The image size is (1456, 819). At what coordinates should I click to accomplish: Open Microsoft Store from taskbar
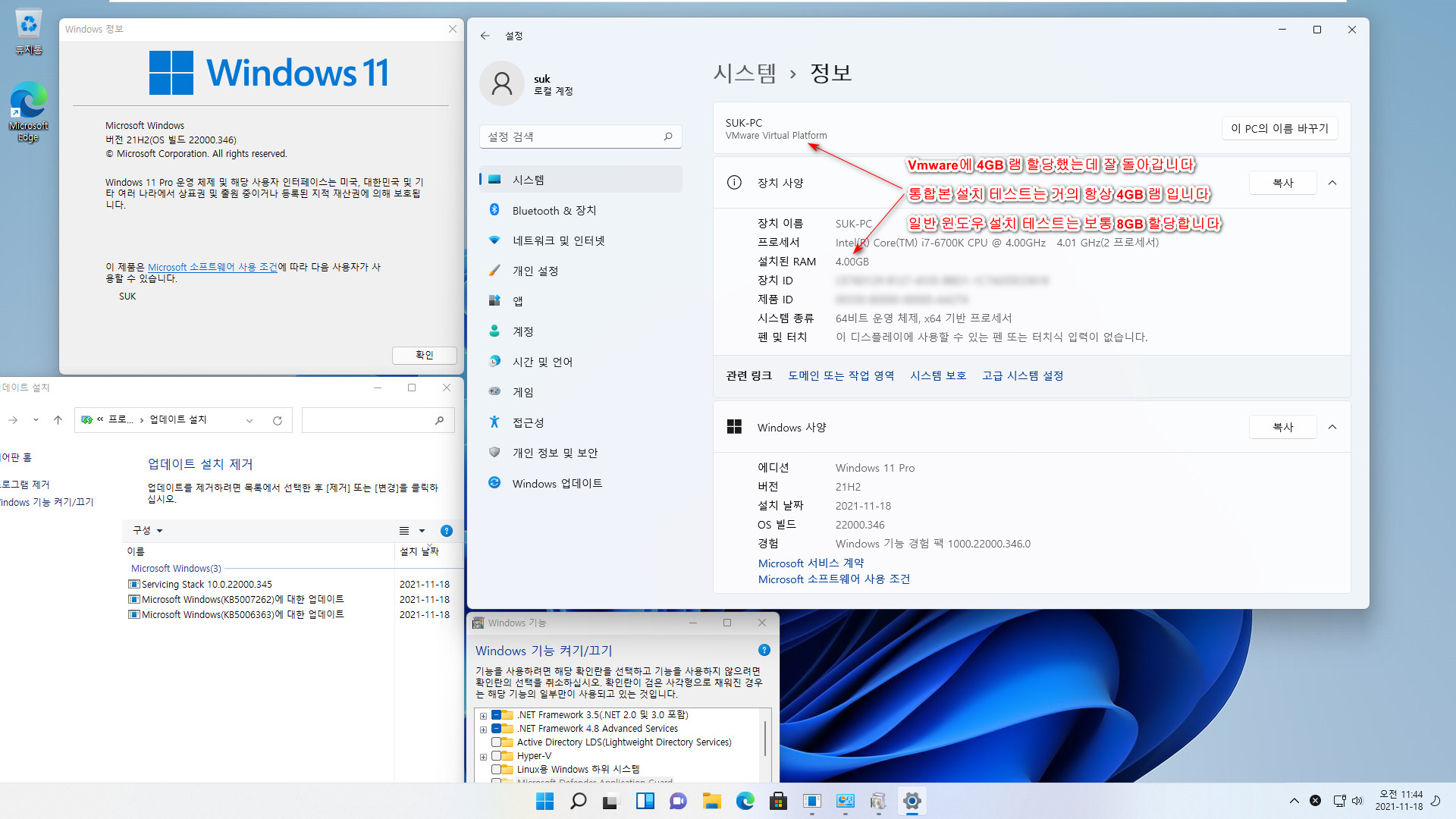pos(778,801)
